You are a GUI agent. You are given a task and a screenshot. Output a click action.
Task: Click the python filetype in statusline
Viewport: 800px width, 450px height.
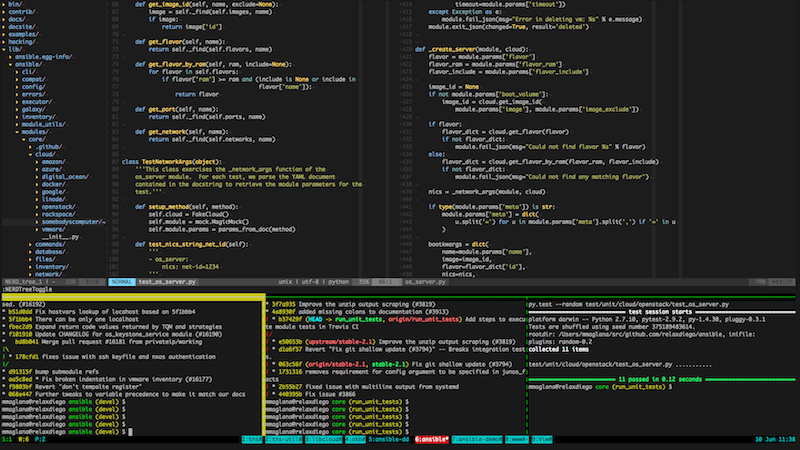(x=338, y=282)
